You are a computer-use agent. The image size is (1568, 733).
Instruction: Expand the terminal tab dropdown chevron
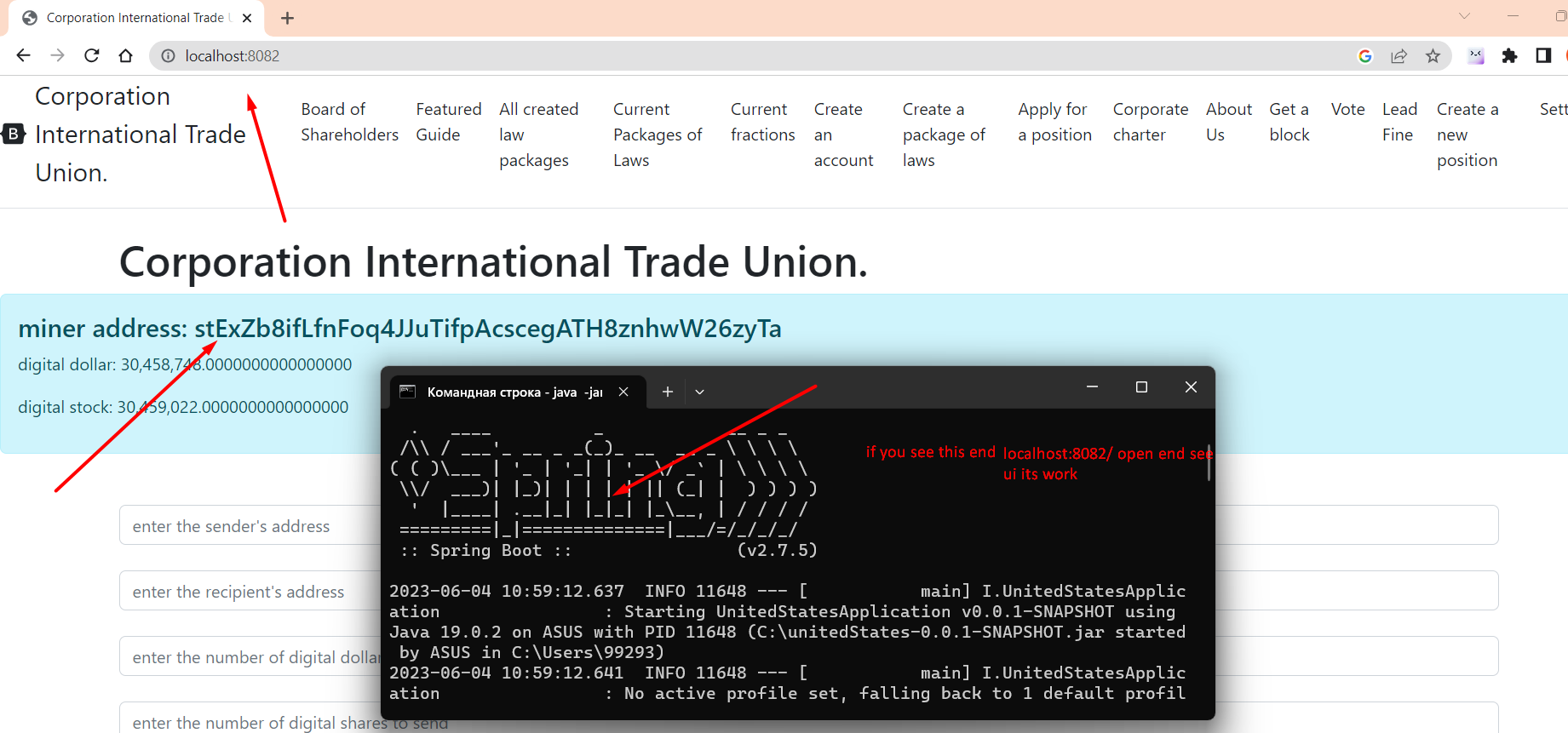tap(699, 392)
